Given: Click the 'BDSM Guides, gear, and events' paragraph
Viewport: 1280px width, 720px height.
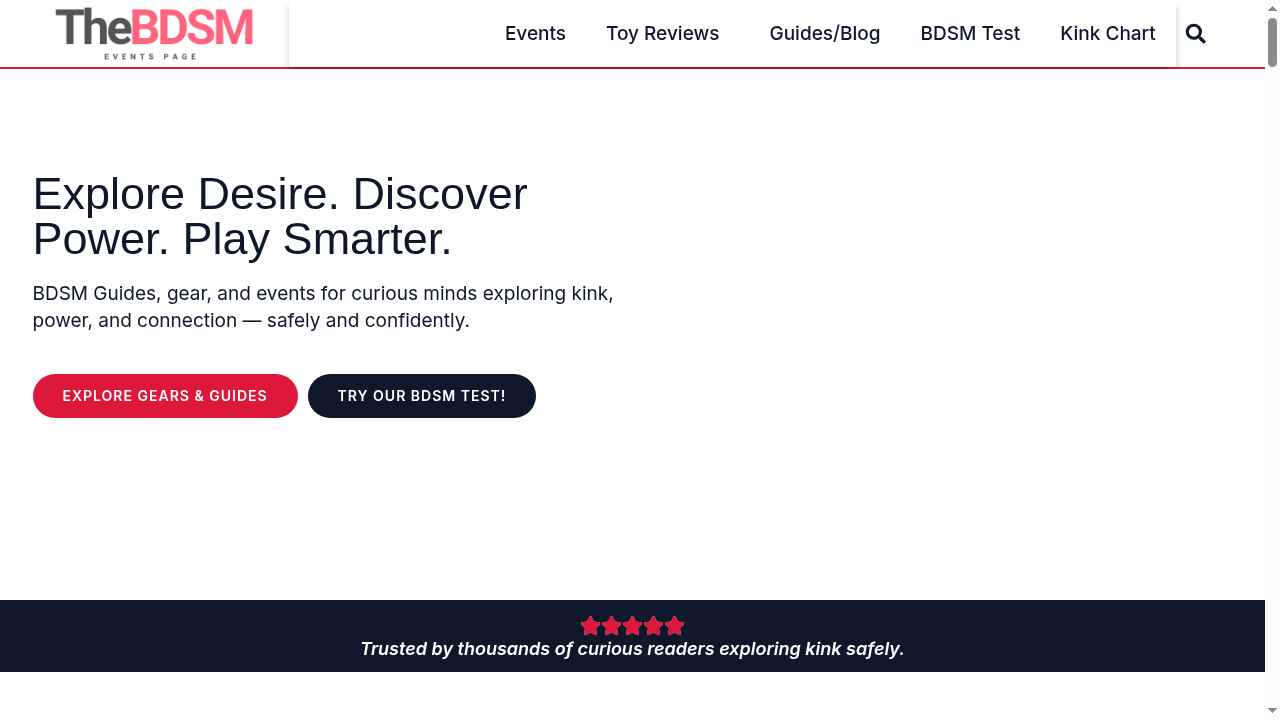Looking at the screenshot, I should click(x=322, y=307).
